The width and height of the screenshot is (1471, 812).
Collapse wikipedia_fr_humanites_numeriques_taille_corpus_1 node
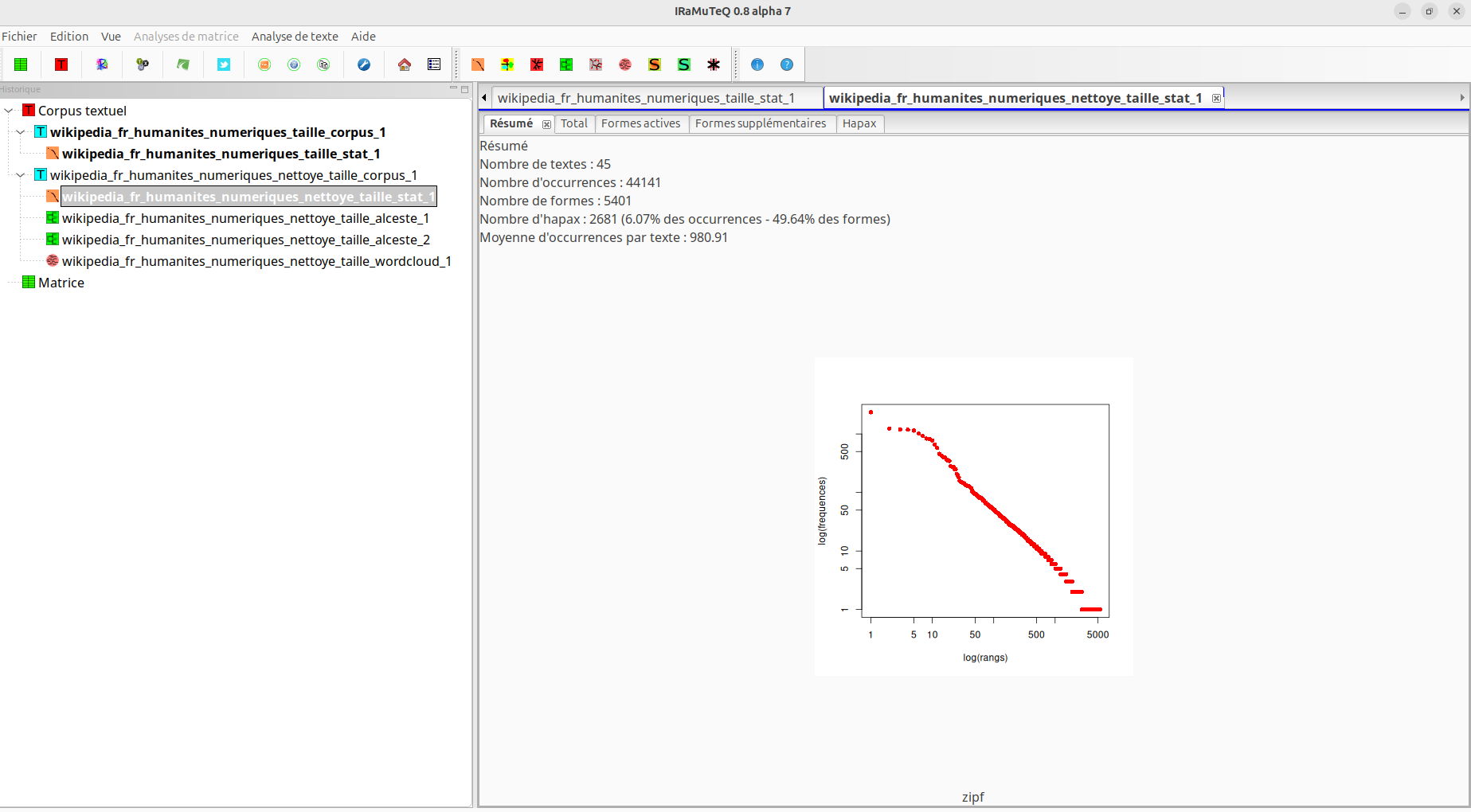click(21, 132)
